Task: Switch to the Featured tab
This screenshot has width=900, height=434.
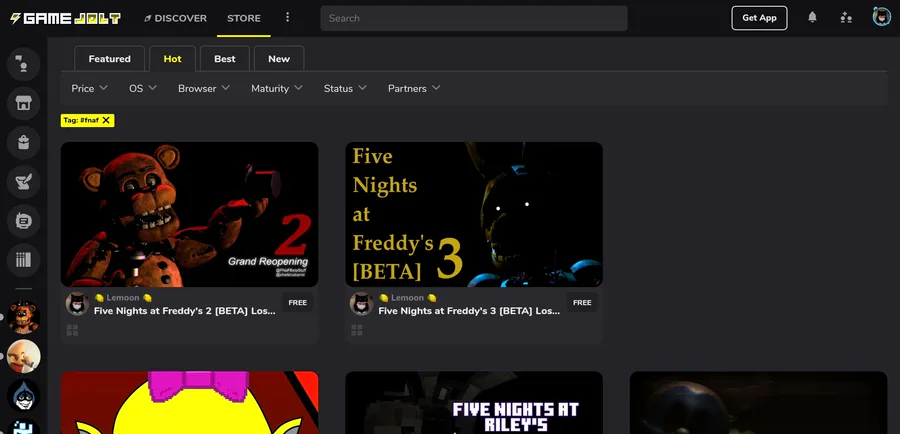Action: coord(110,59)
